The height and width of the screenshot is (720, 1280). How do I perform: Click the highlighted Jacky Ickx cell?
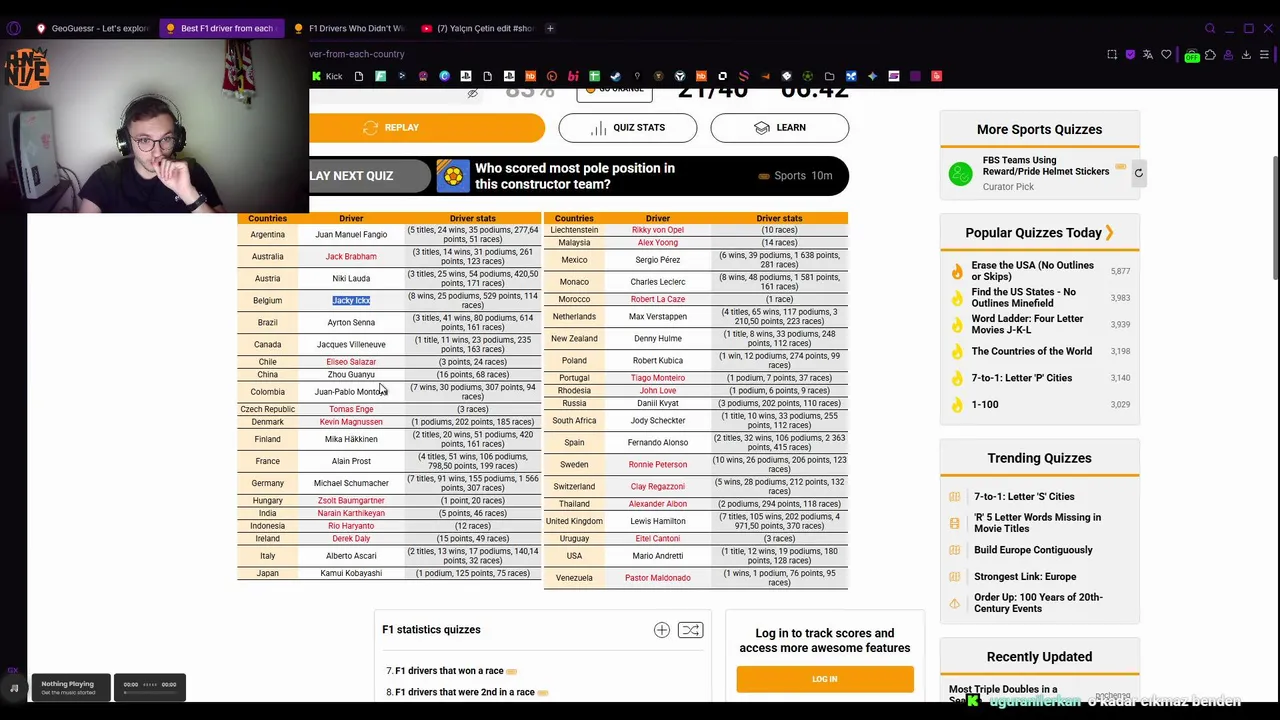(351, 300)
